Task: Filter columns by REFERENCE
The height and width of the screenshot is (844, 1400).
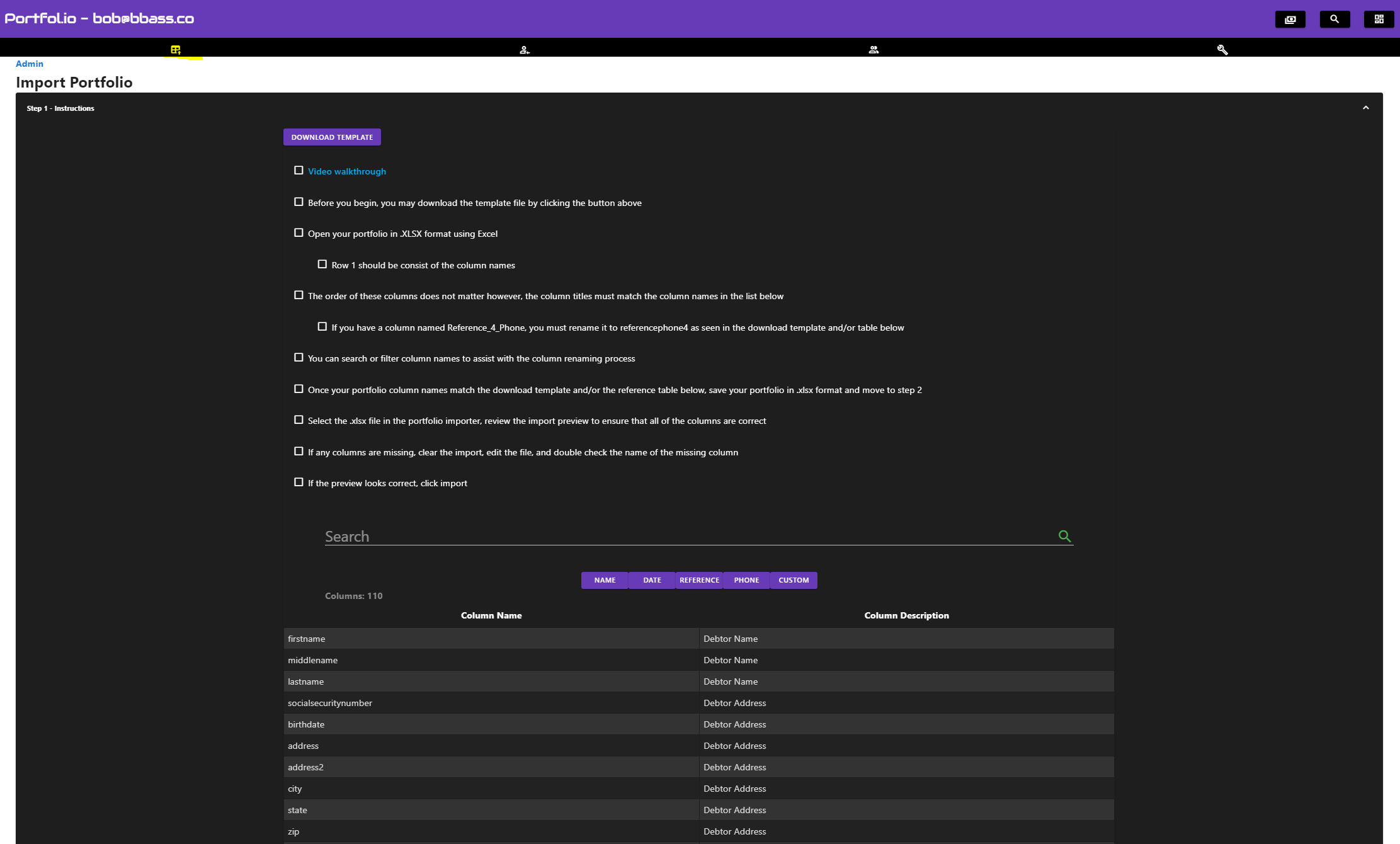Action: pos(699,580)
